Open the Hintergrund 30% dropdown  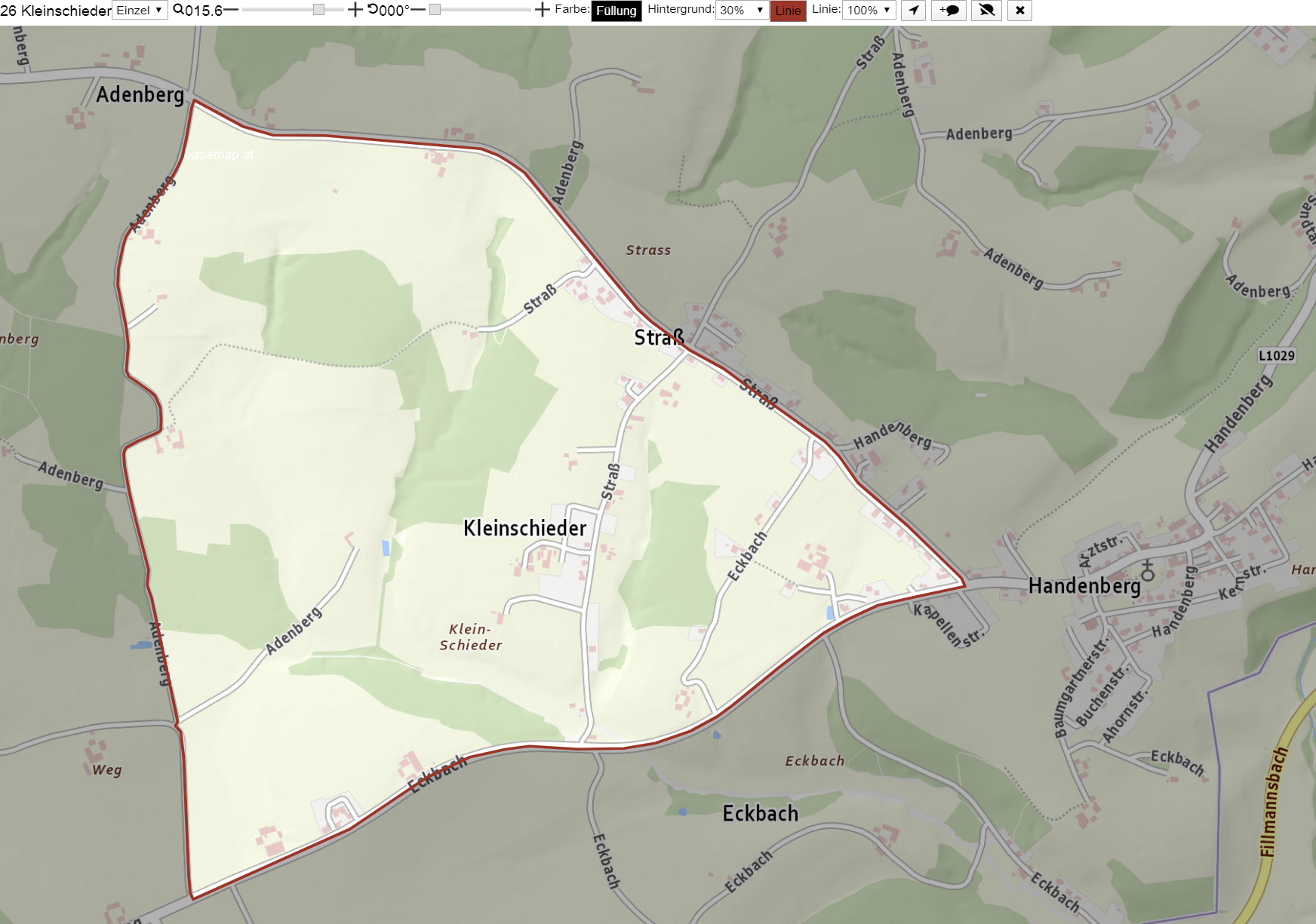[742, 11]
